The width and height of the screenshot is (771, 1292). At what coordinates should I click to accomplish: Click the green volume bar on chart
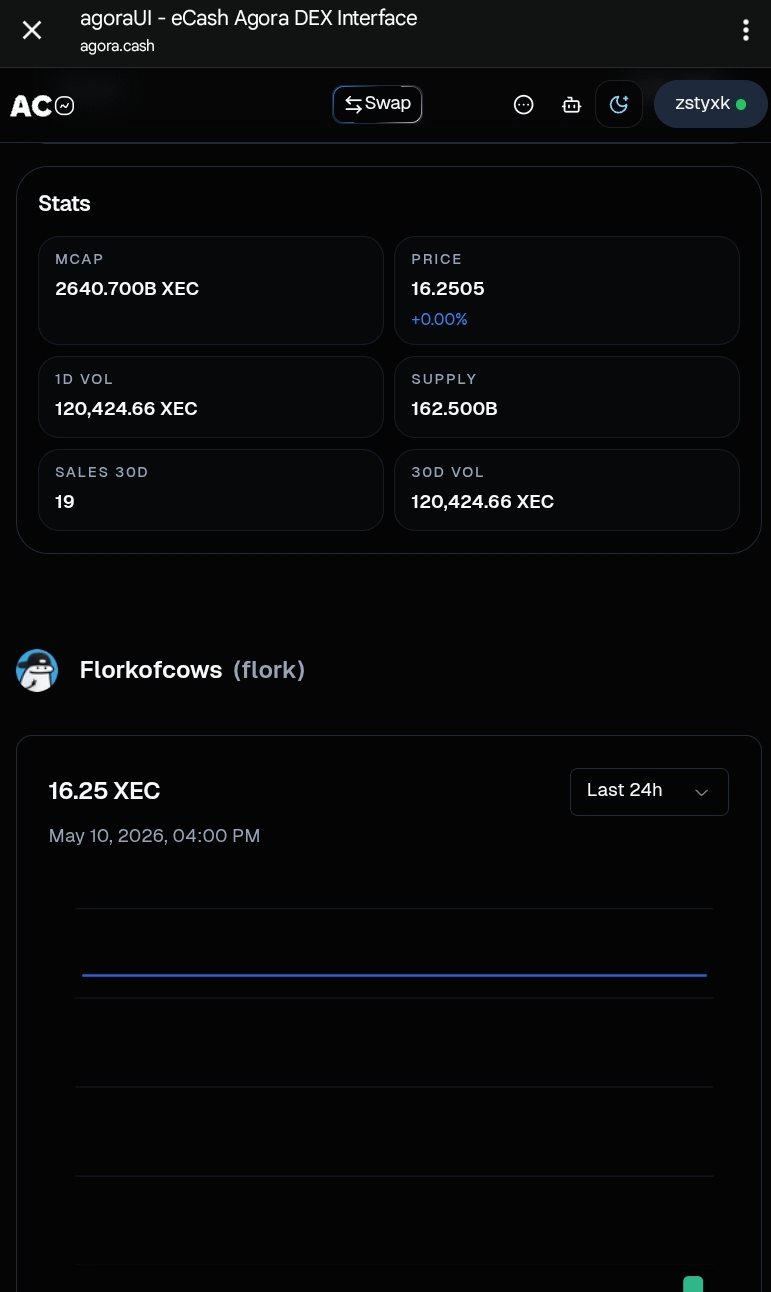(693, 1284)
